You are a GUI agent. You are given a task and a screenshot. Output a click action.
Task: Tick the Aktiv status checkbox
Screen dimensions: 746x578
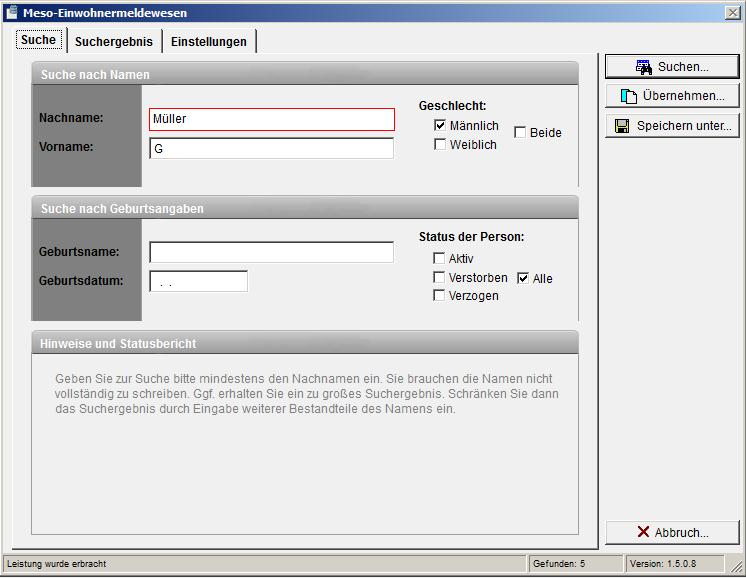click(439, 259)
